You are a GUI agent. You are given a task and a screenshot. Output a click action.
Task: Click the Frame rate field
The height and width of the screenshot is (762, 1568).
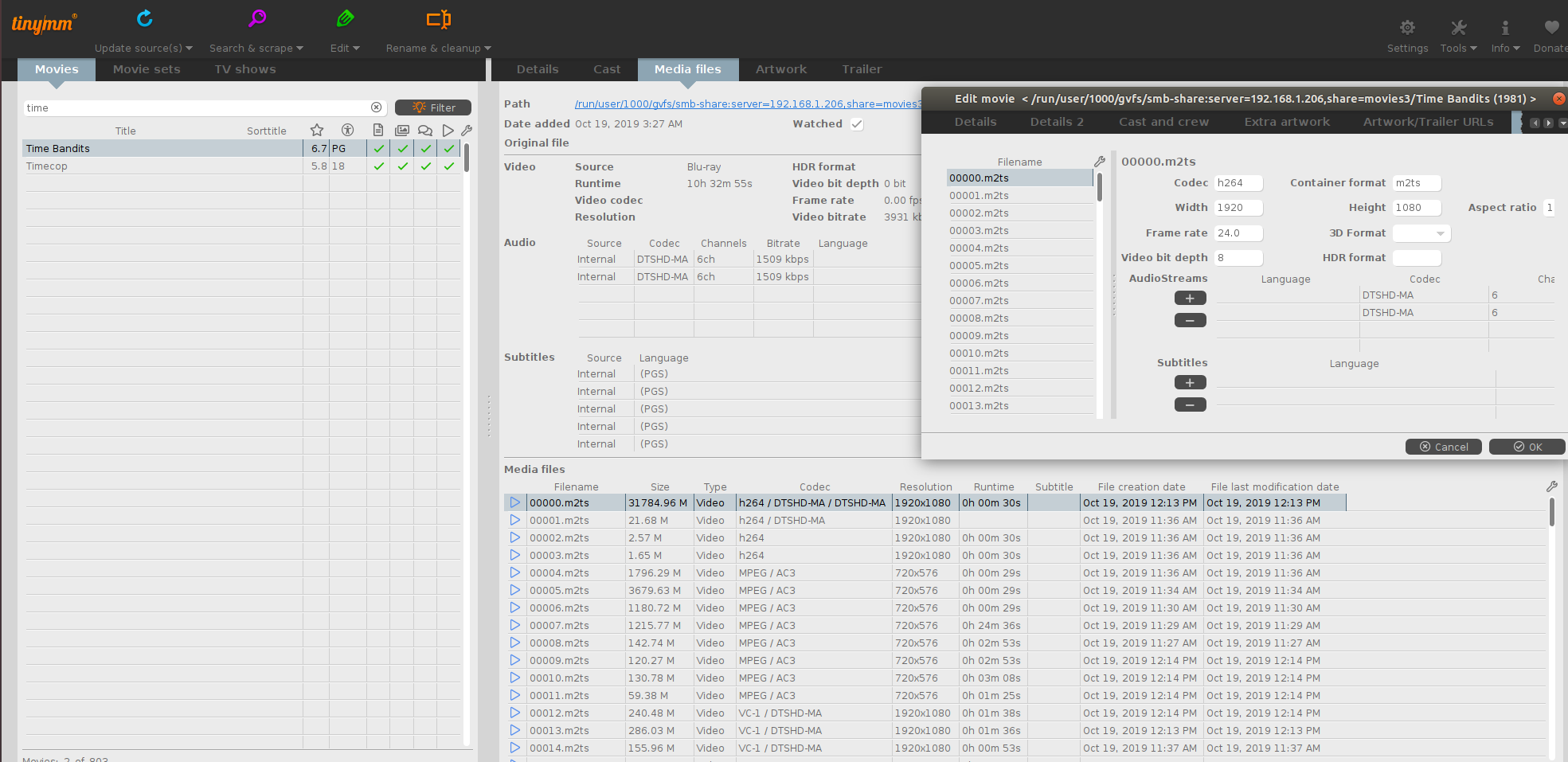[1238, 233]
